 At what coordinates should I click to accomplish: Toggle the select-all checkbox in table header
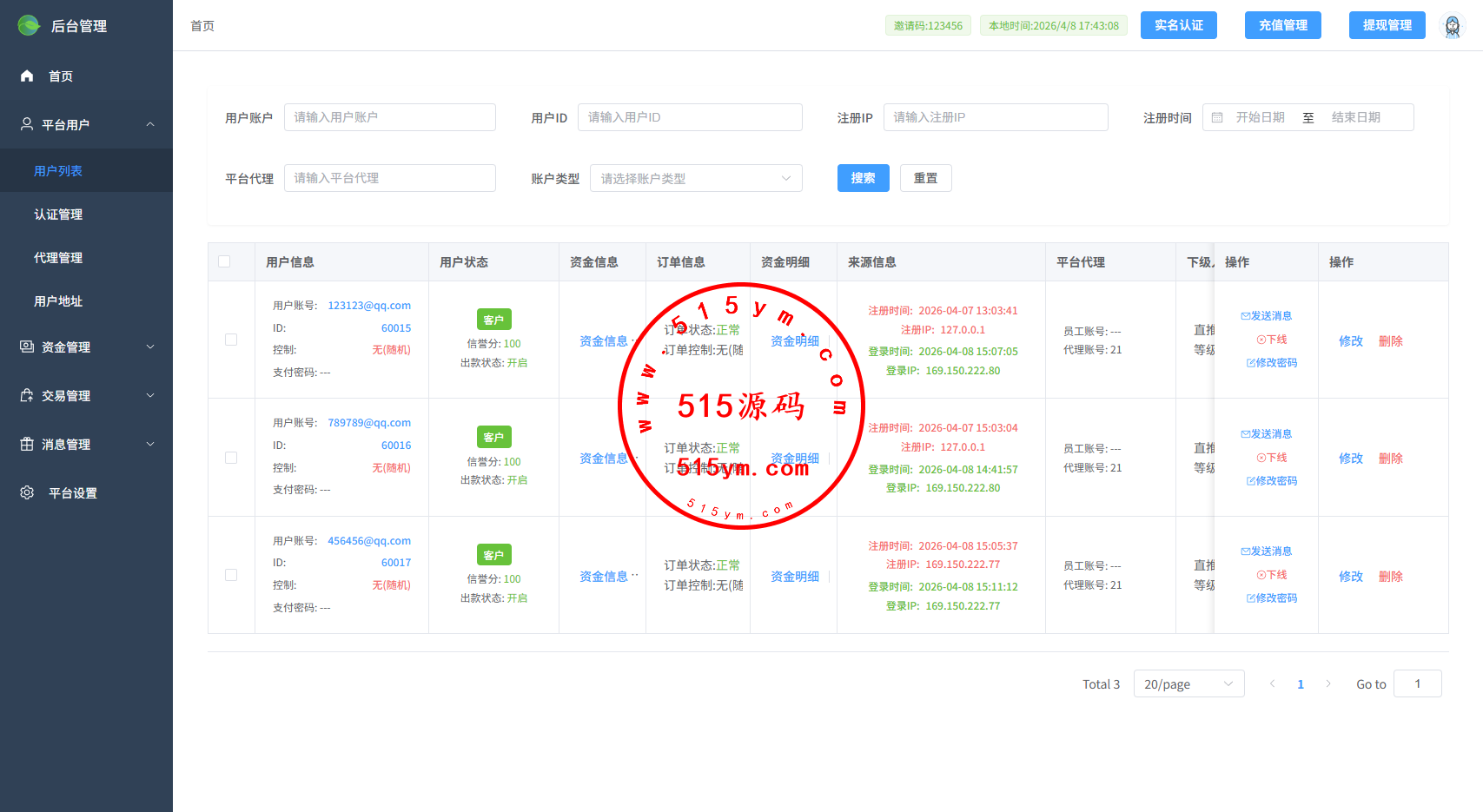pos(224,262)
